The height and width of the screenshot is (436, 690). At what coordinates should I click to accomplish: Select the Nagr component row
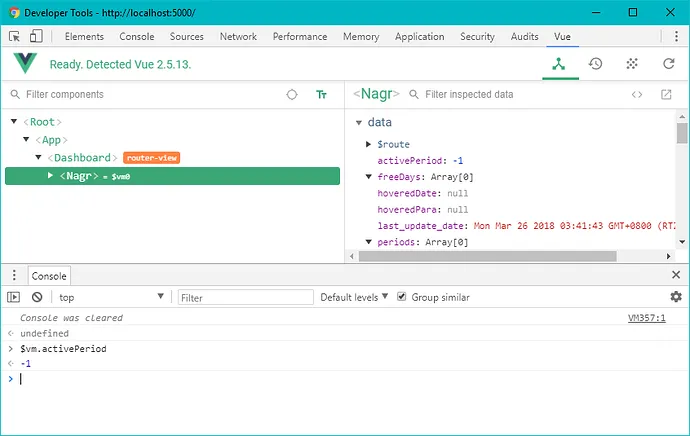(172, 176)
